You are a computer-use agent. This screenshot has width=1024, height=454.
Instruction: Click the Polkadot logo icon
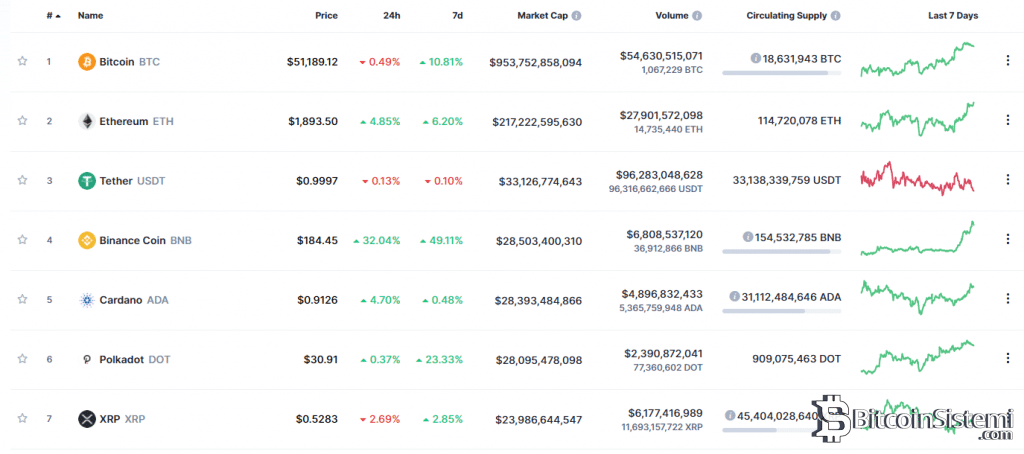pyautogui.click(x=87, y=359)
